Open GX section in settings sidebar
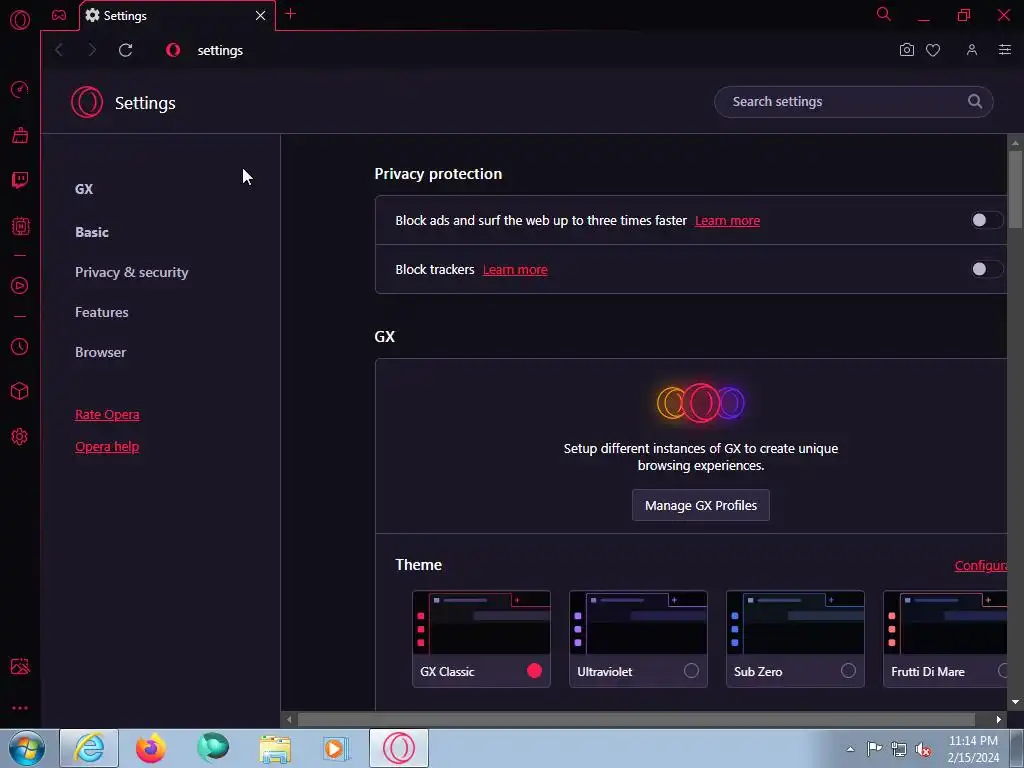 coord(84,189)
